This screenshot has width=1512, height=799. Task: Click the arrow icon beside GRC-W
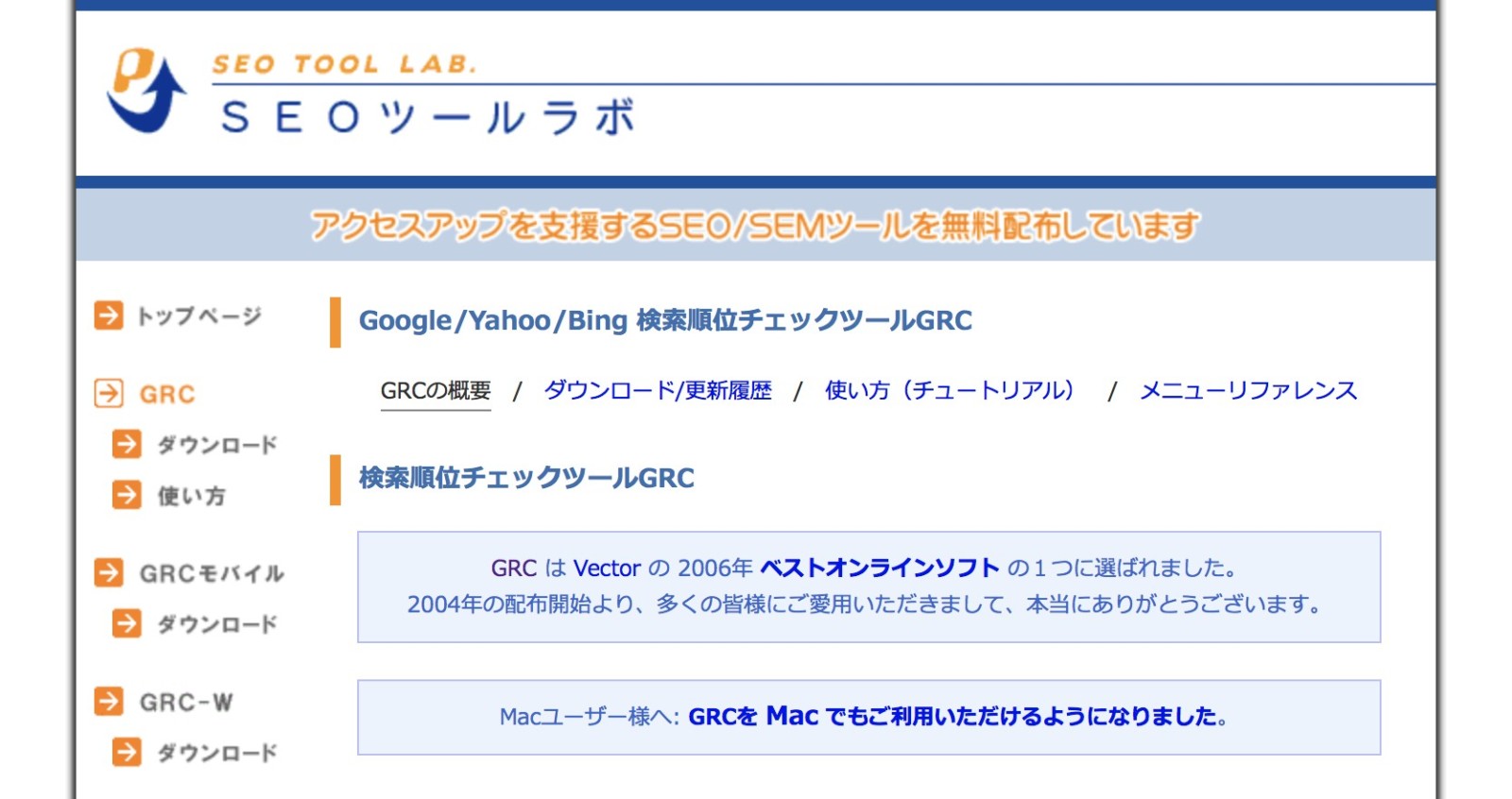click(109, 701)
